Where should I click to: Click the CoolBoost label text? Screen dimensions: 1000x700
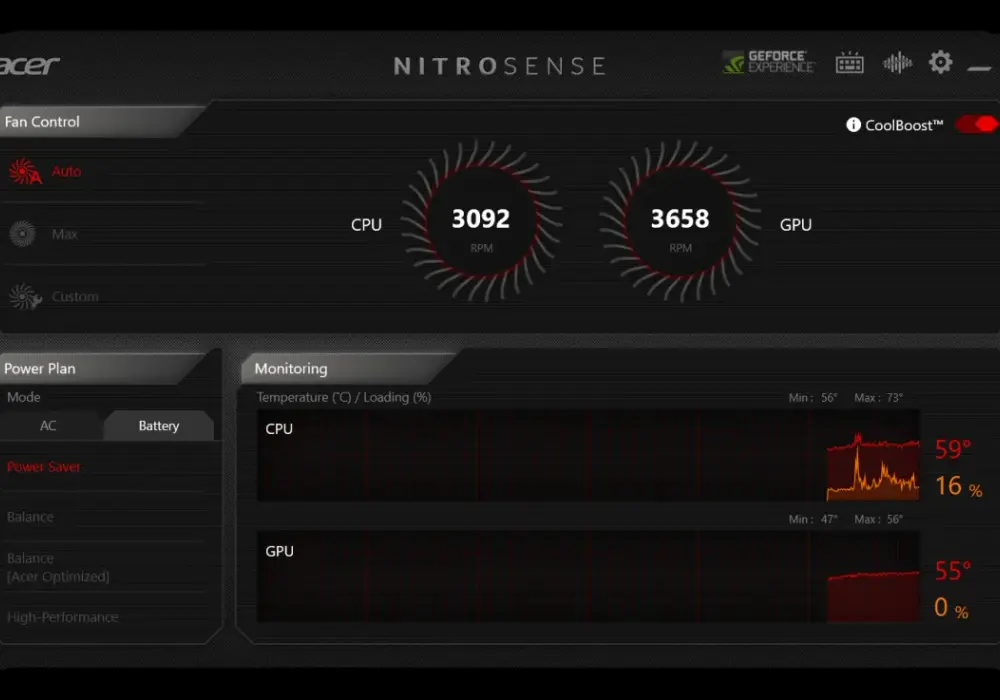(904, 126)
